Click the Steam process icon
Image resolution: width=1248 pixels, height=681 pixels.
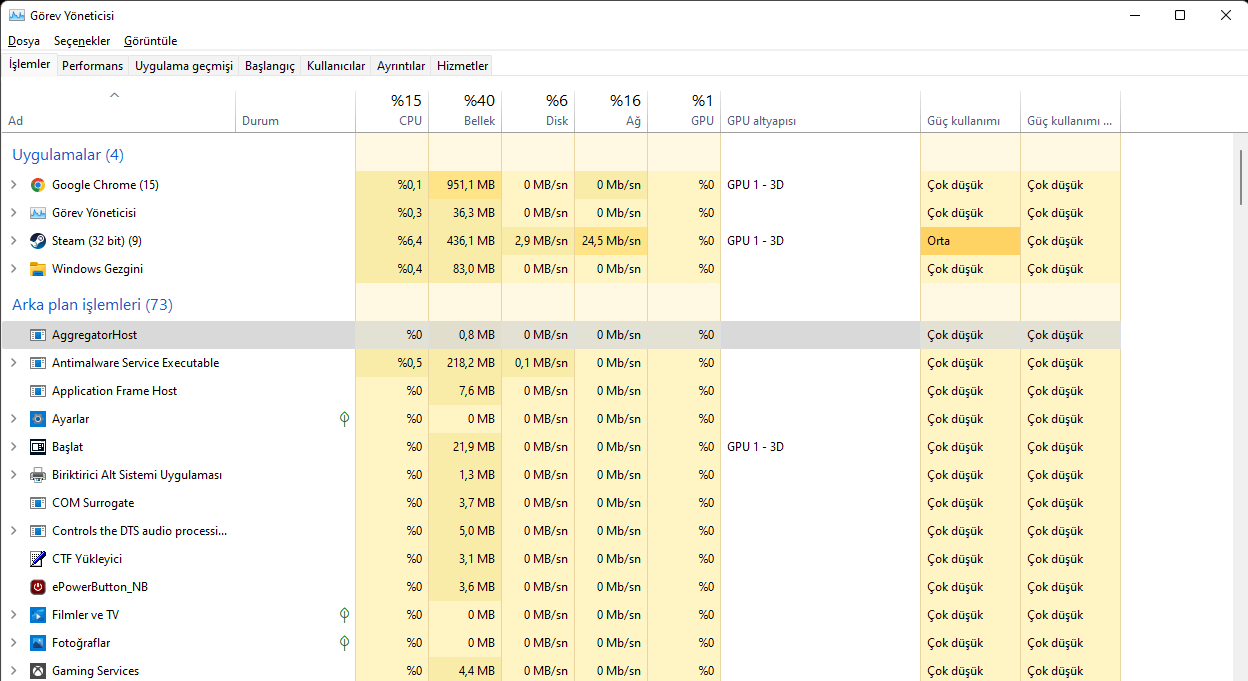click(38, 241)
